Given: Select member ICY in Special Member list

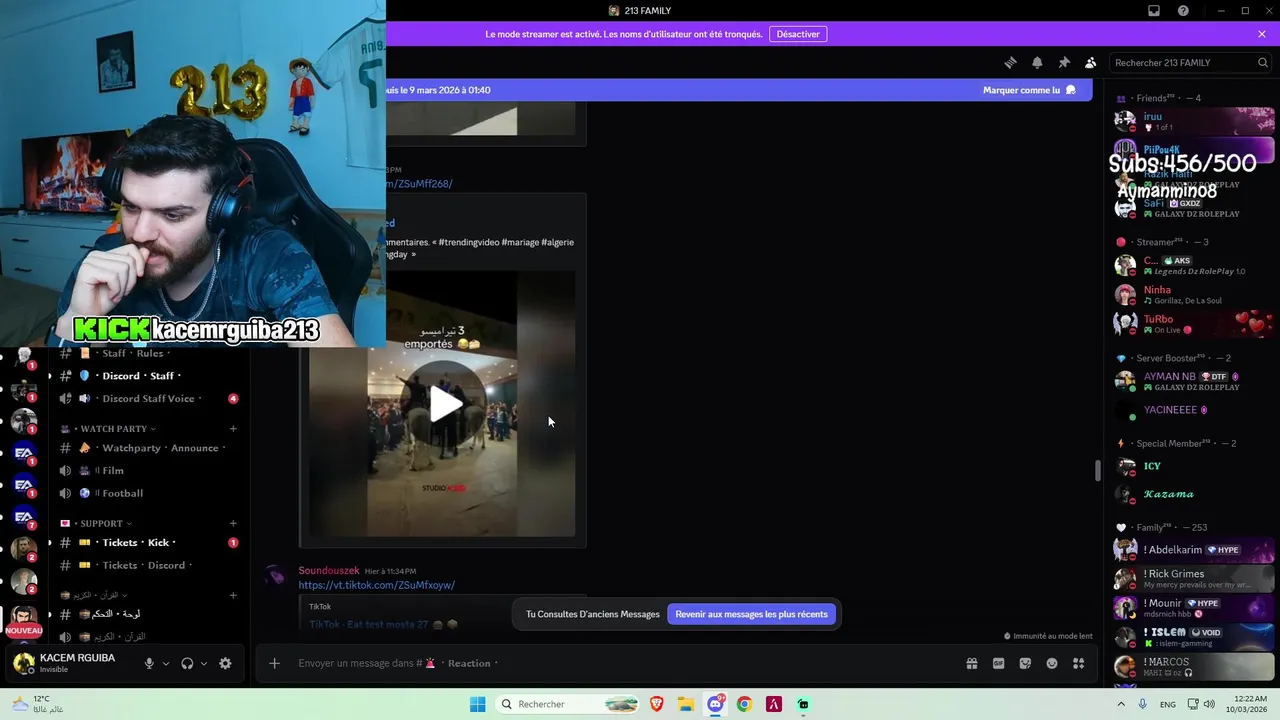Looking at the screenshot, I should point(1193,466).
